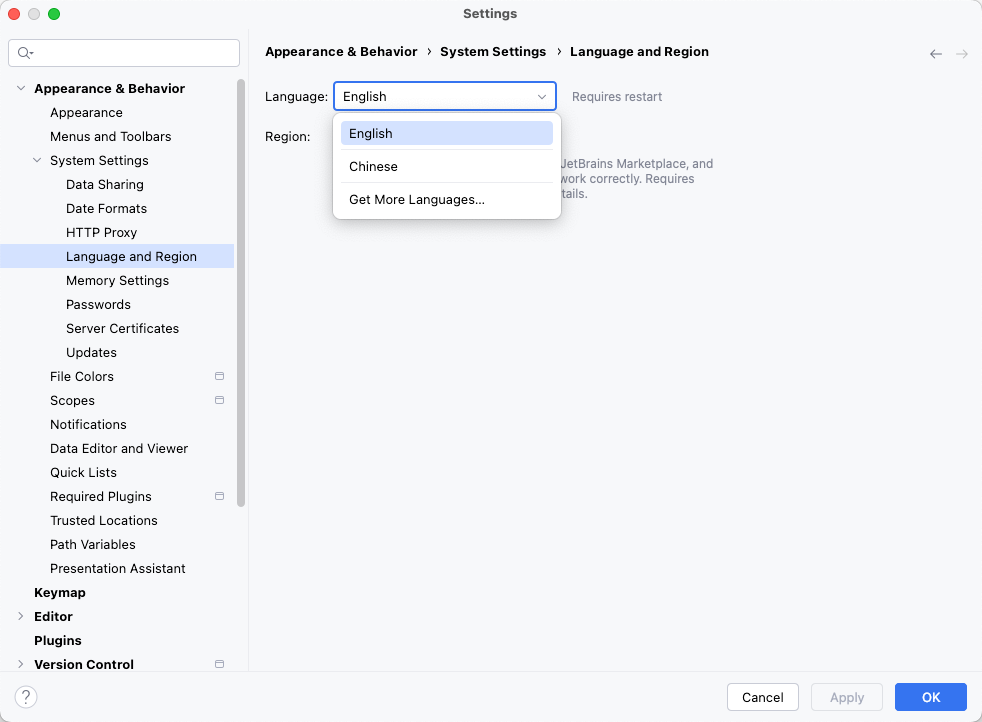
Task: Select Quick Lists in the tree
Action: tap(83, 473)
